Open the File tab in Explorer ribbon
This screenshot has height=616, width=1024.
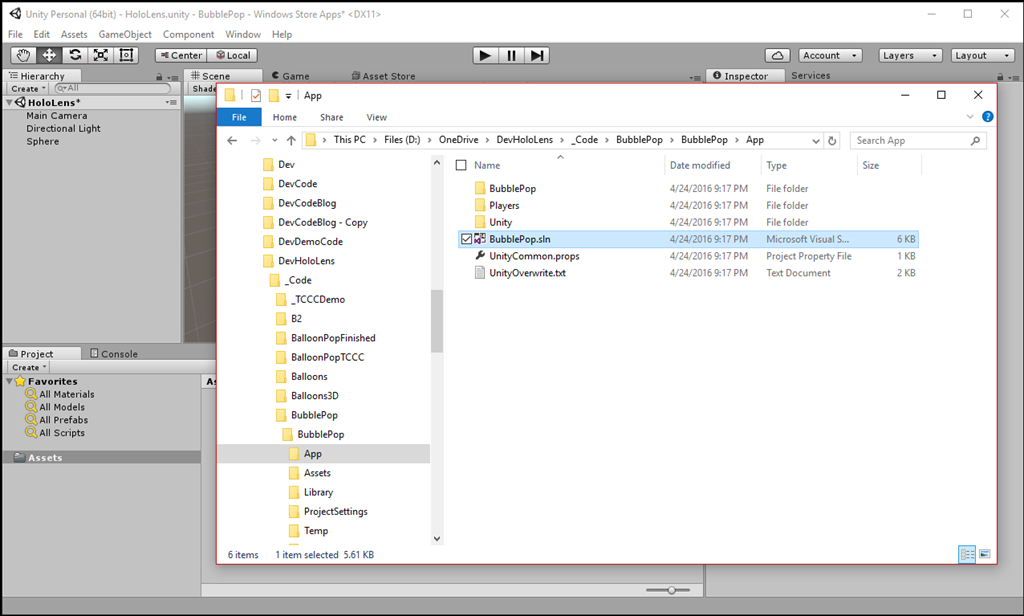(239, 117)
